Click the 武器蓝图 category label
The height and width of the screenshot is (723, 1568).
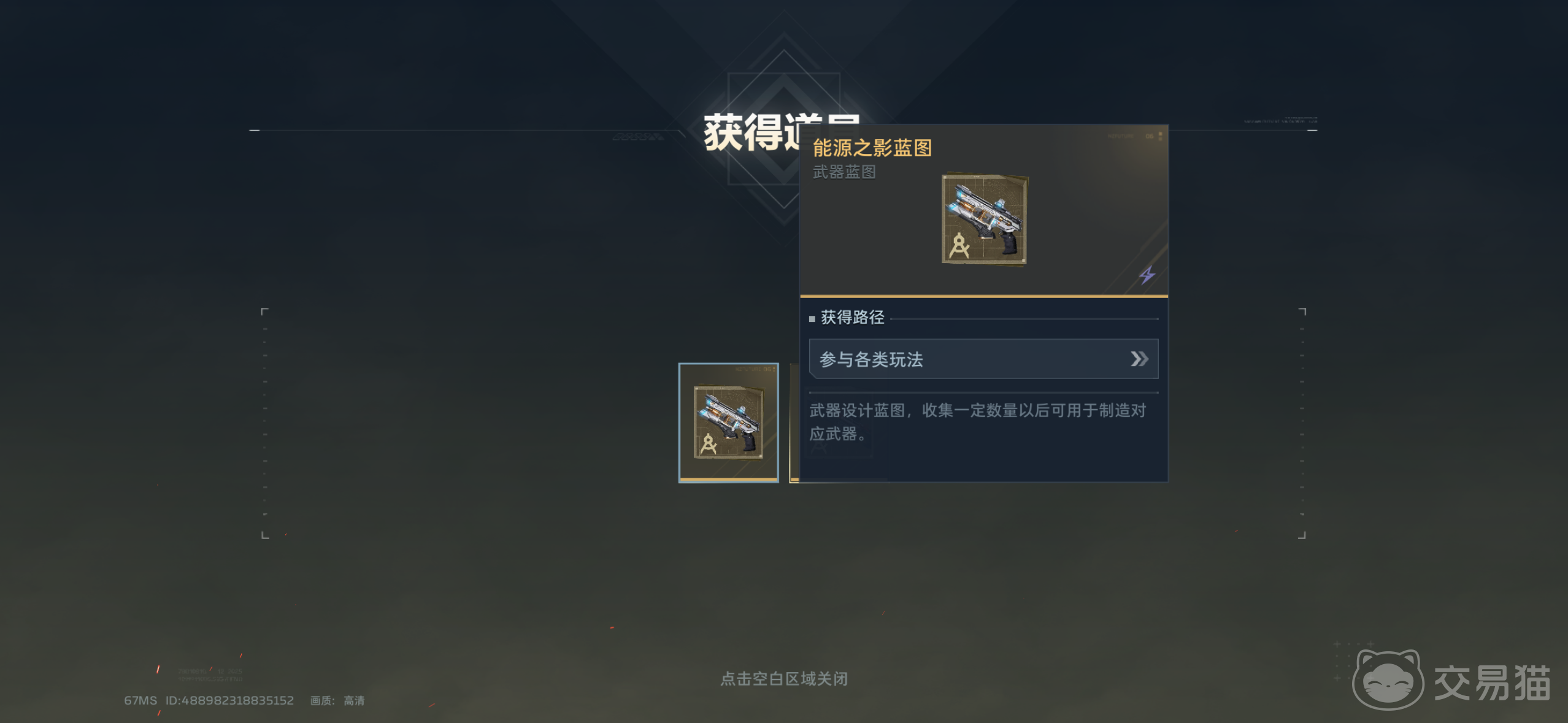coord(844,172)
